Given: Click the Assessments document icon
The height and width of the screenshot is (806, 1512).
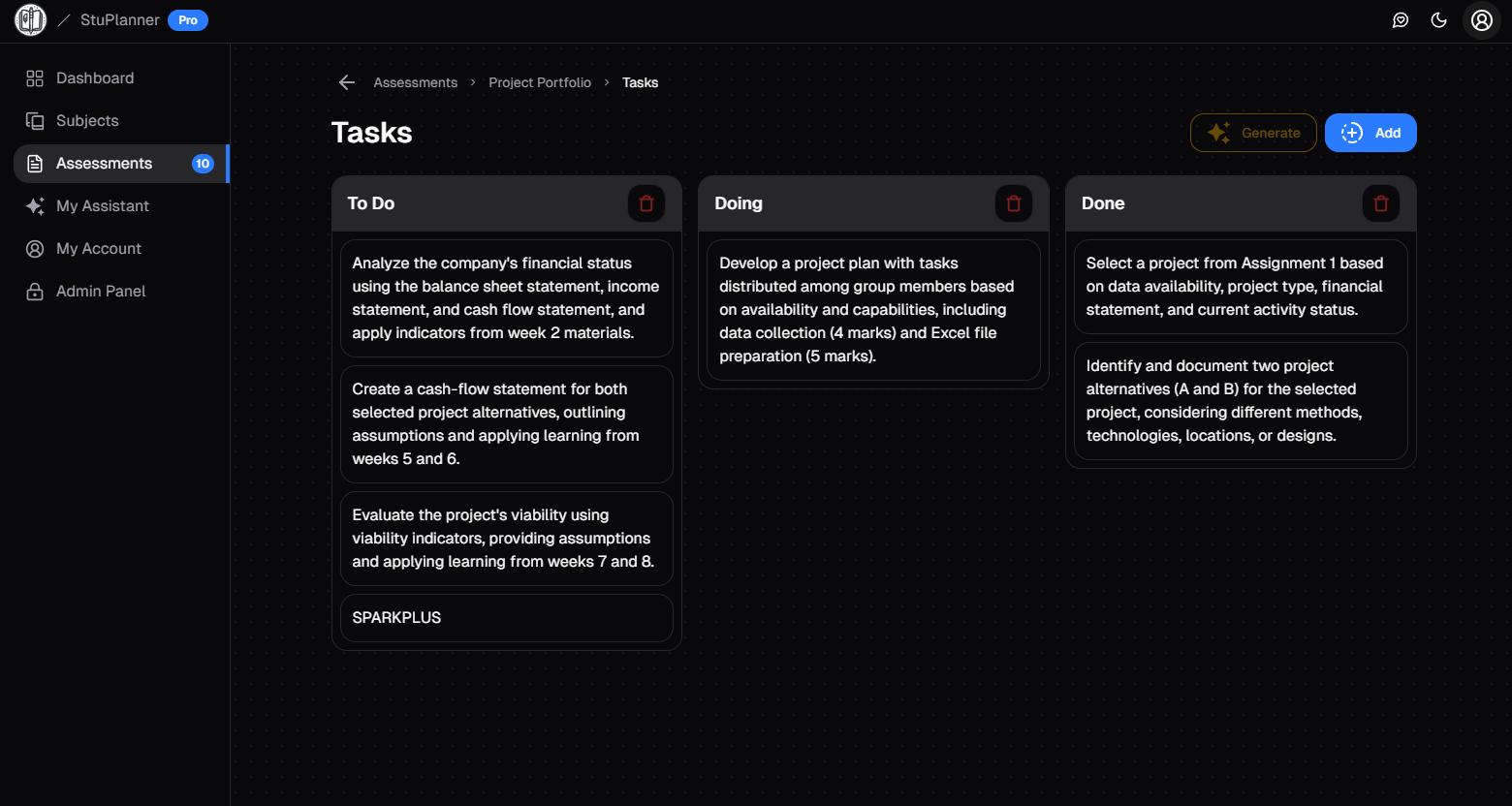Looking at the screenshot, I should [x=35, y=164].
